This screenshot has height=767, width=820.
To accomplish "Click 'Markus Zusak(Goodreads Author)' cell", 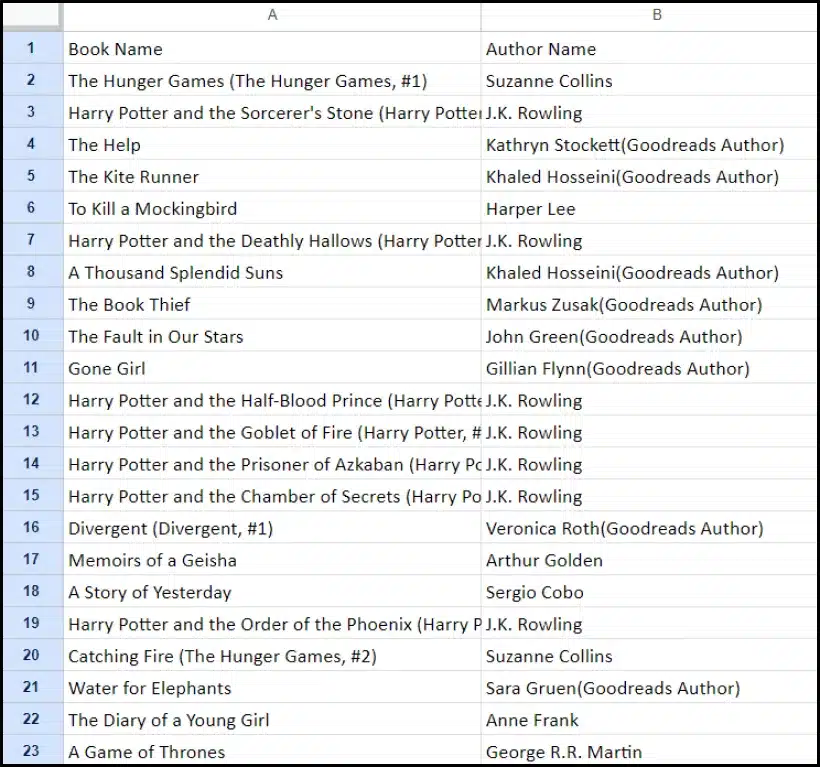I will point(624,305).
